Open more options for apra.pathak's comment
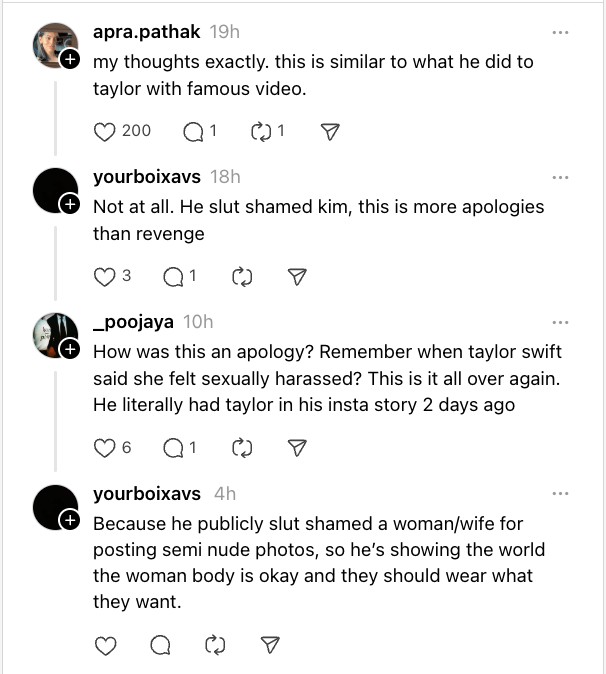Image resolution: width=606 pixels, height=674 pixels. (x=560, y=33)
